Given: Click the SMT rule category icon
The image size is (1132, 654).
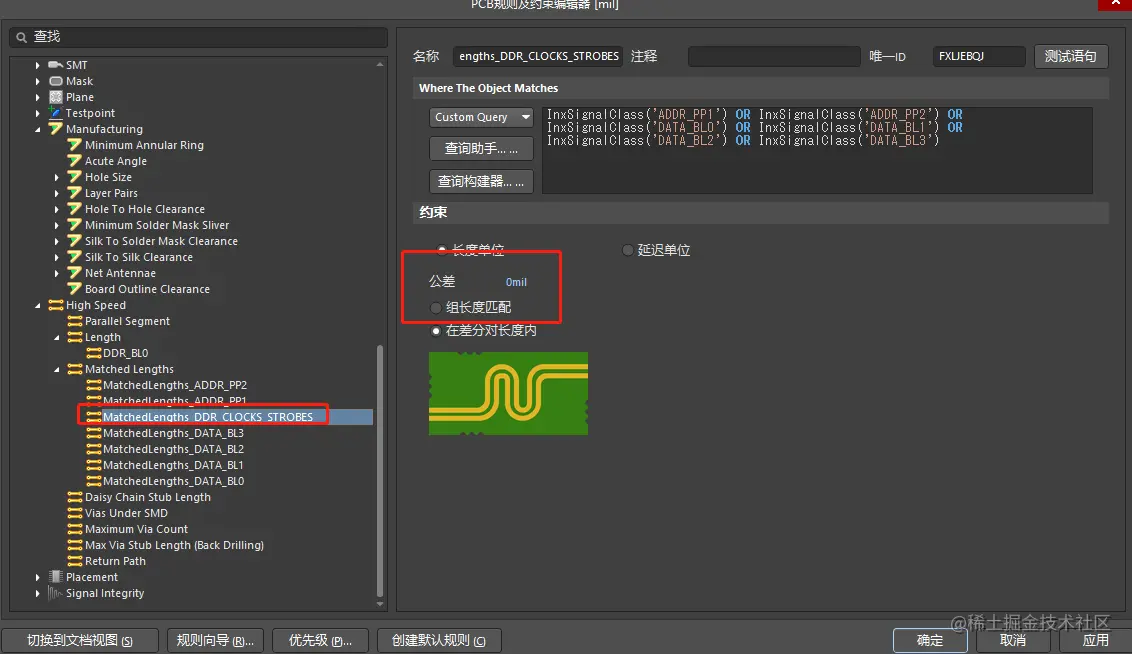Looking at the screenshot, I should 56,65.
